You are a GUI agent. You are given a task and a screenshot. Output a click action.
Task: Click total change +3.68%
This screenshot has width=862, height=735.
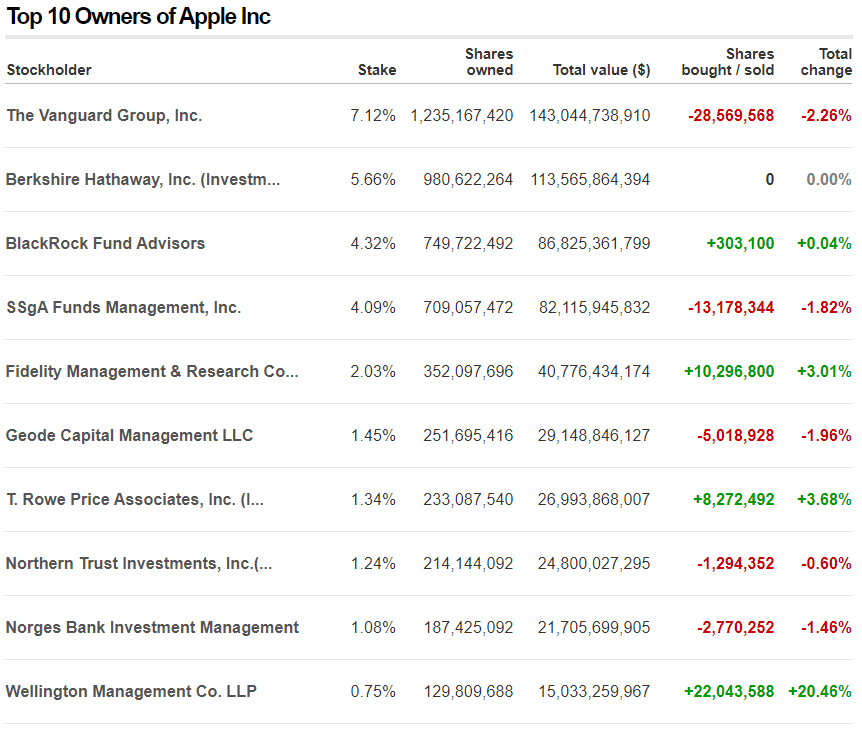[x=825, y=499]
